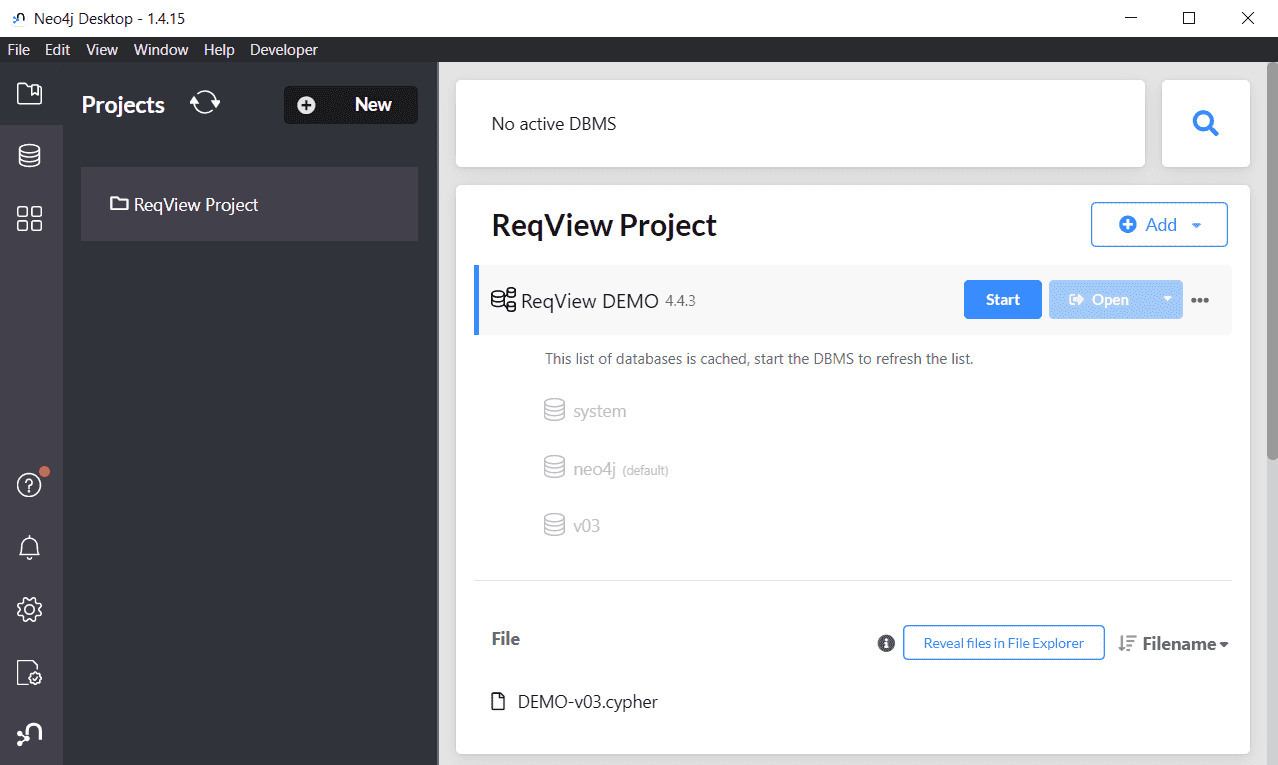The height and width of the screenshot is (765, 1278).
Task: Expand the Open button dropdown arrow
Action: pyautogui.click(x=1167, y=299)
